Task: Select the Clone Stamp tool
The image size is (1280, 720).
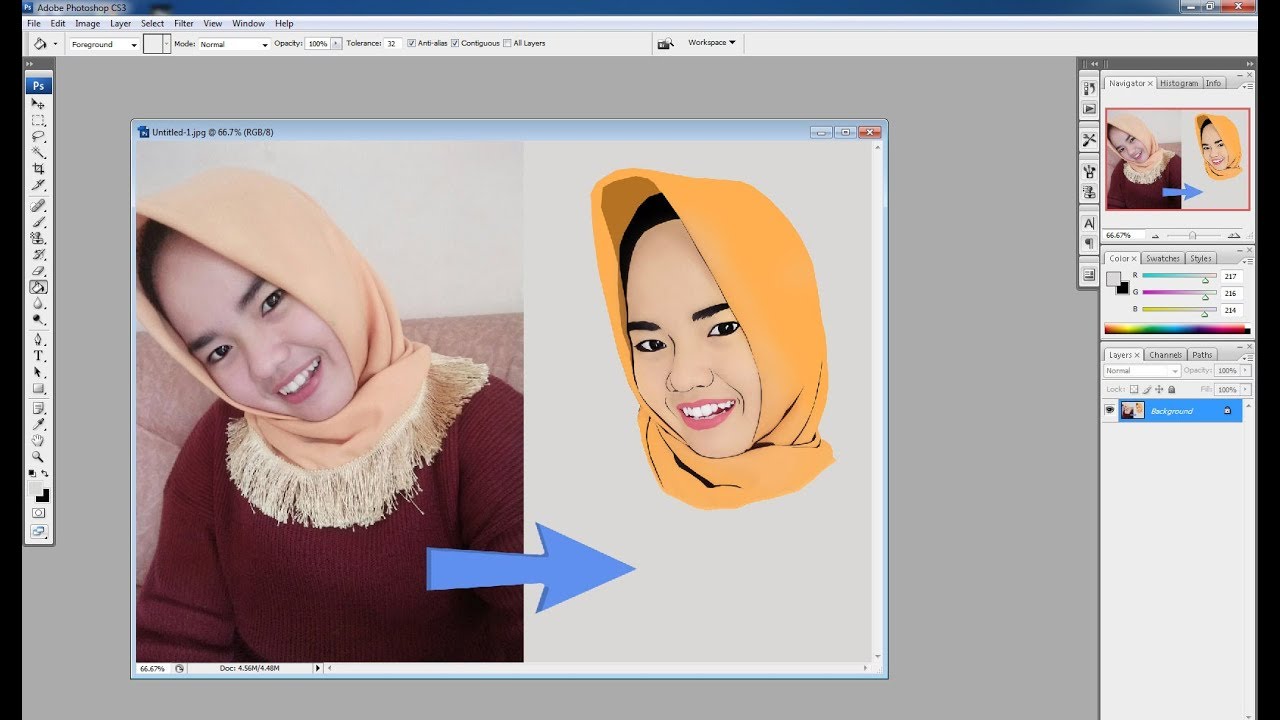Action: tap(38, 238)
